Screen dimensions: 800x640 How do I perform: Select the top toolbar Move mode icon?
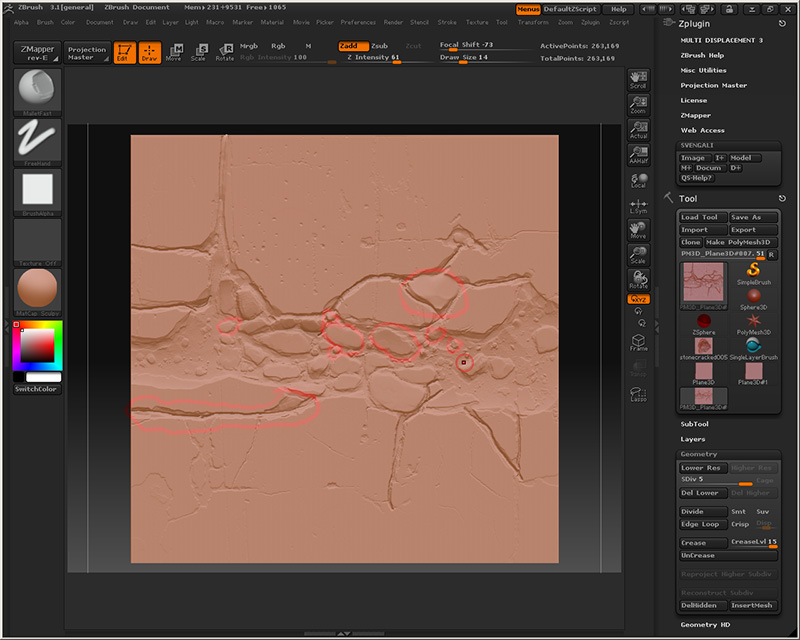tap(173, 53)
